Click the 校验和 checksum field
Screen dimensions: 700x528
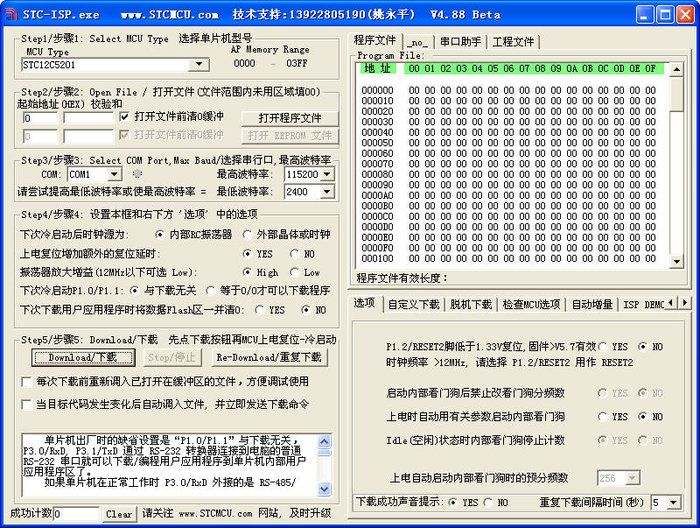click(x=89, y=118)
